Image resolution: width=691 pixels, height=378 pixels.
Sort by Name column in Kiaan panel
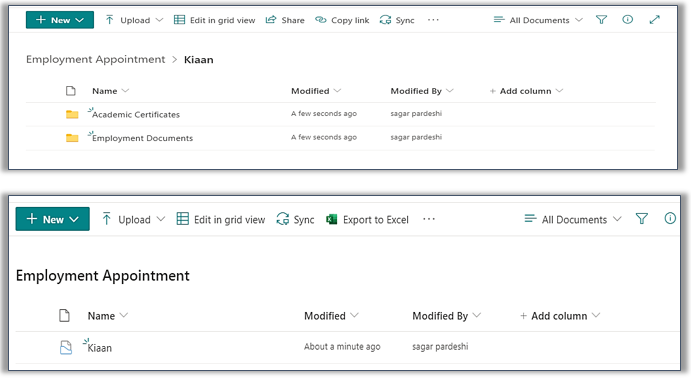[110, 91]
